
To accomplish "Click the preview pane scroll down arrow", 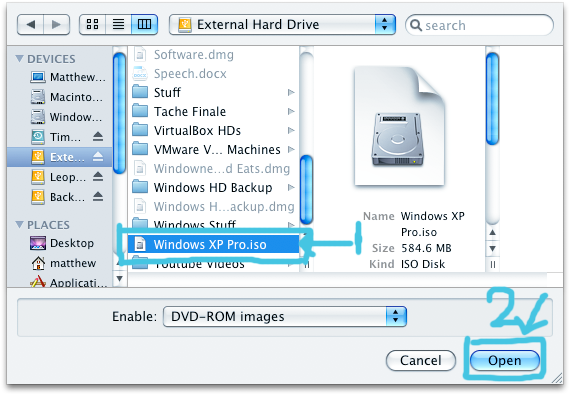I will point(492,249).
